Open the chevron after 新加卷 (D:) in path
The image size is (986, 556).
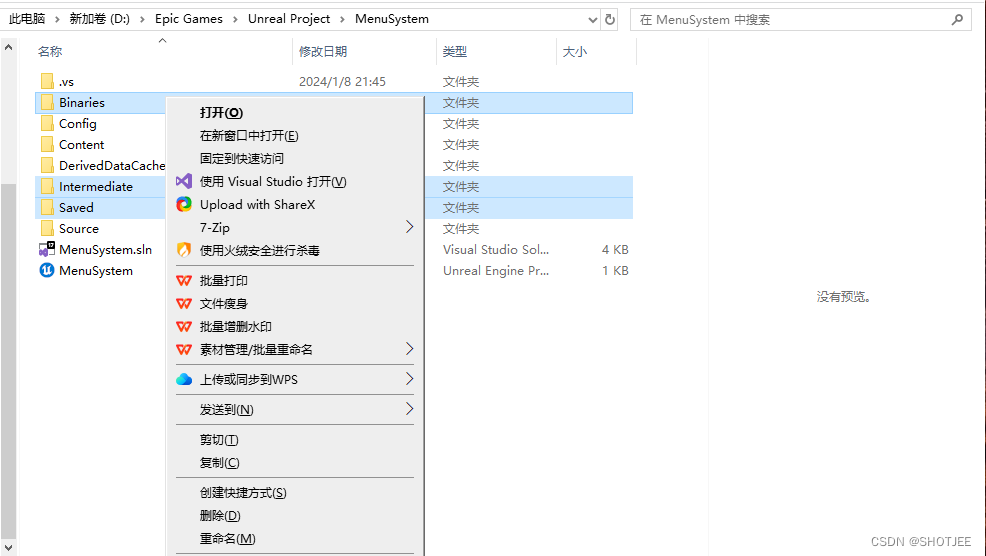click(142, 19)
